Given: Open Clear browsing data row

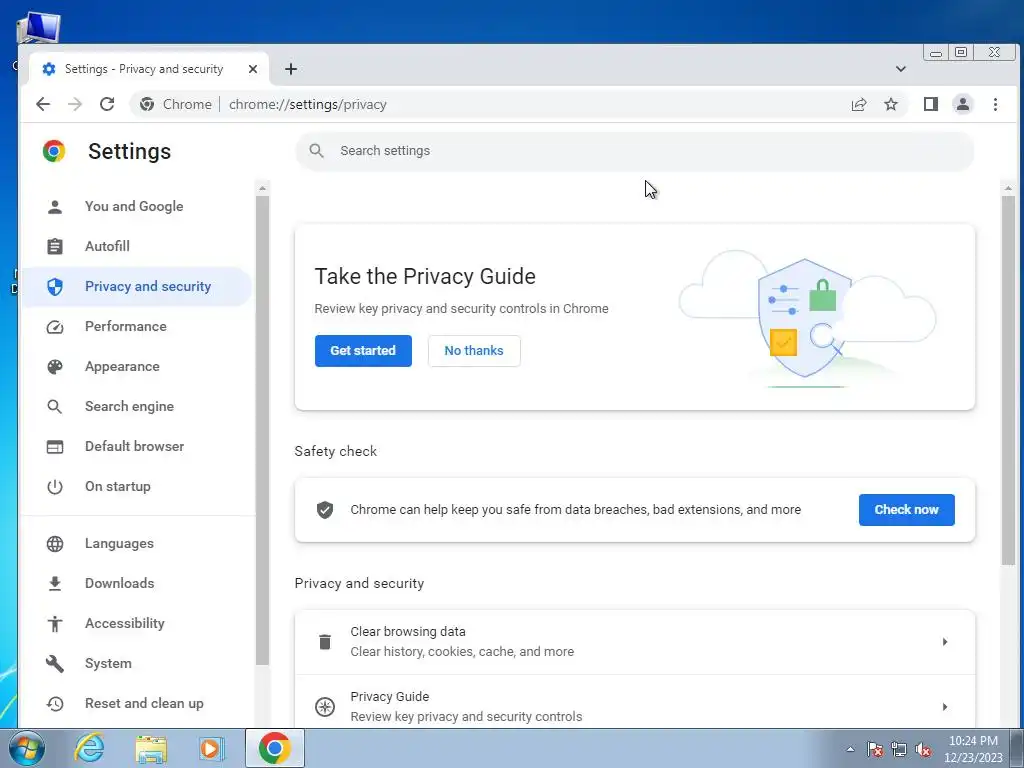Looking at the screenshot, I should pos(635,642).
